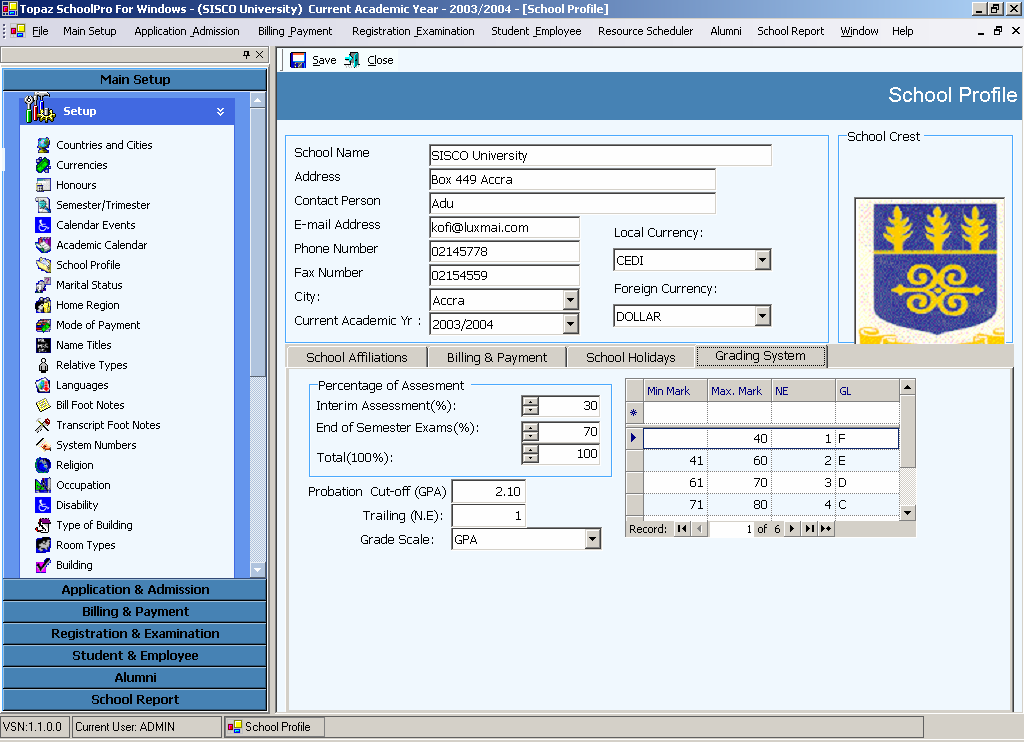
Task: Collapse the Setup panel chevron
Action: [220, 112]
